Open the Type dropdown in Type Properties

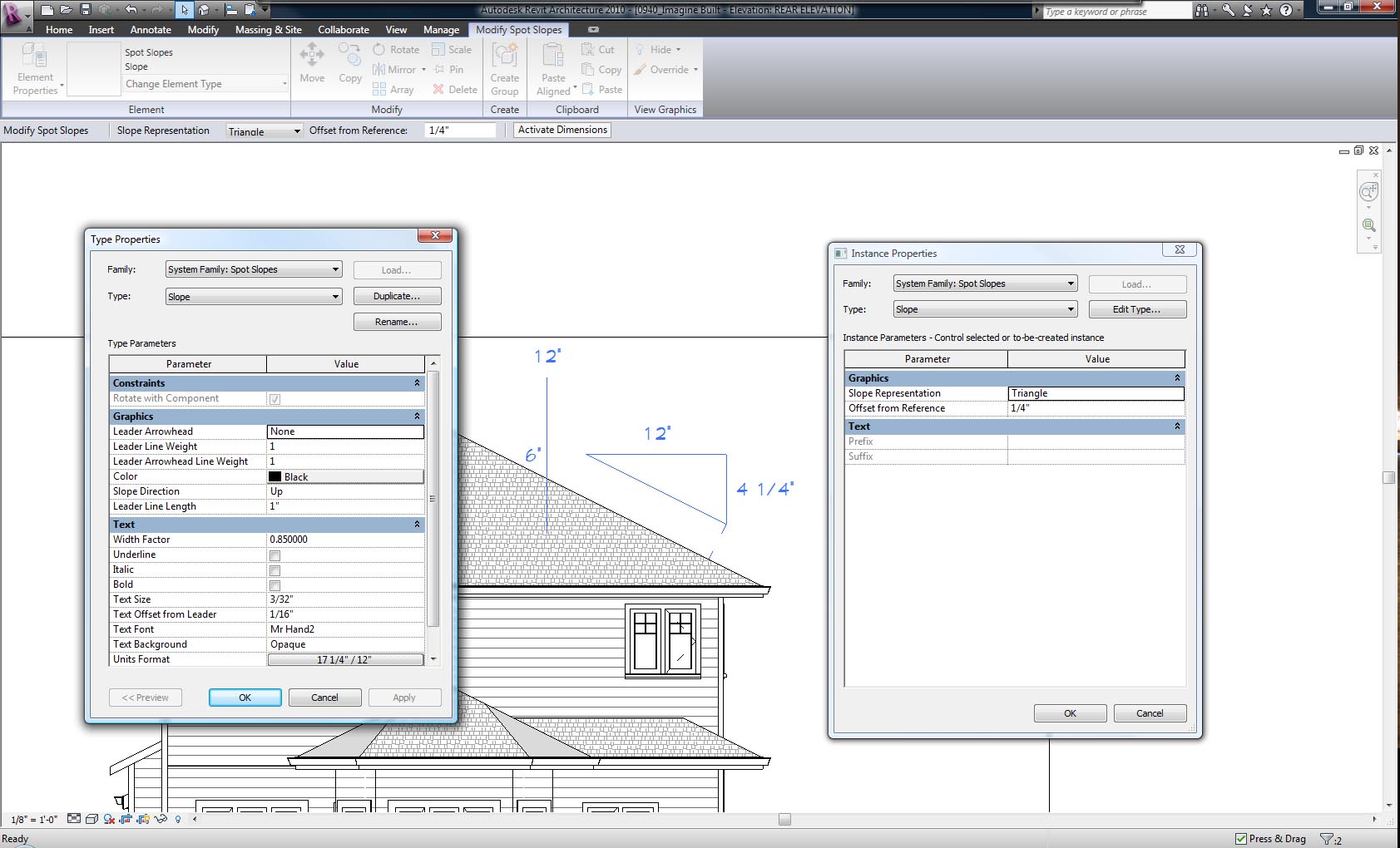(254, 297)
